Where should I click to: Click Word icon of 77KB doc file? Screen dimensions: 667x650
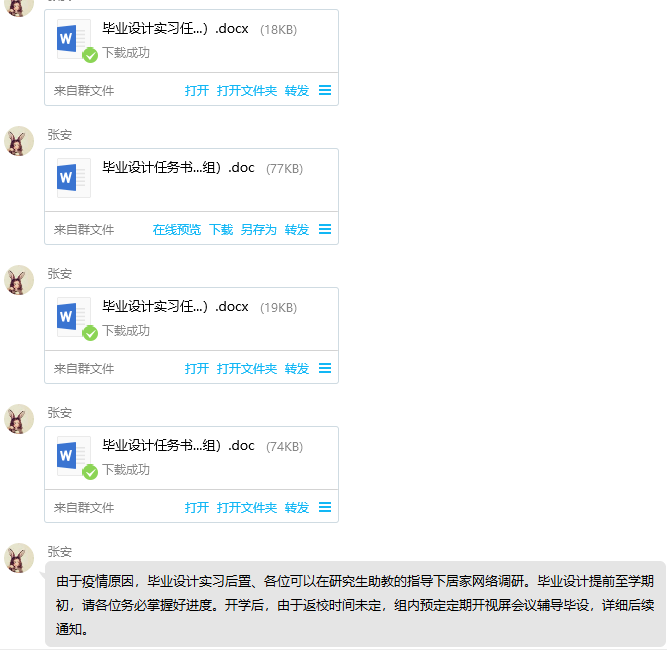click(x=74, y=178)
